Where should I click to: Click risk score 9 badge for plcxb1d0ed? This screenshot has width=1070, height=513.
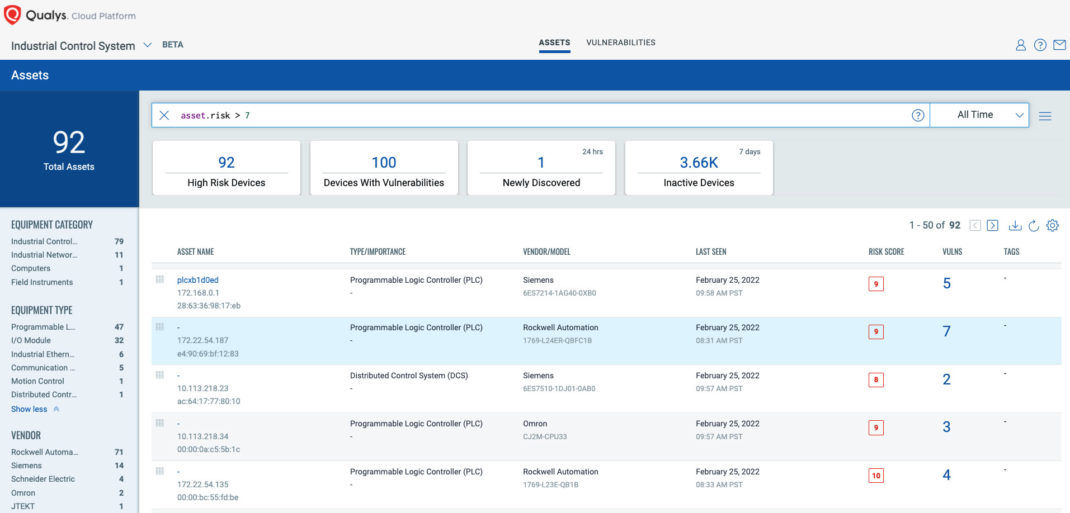click(876, 284)
